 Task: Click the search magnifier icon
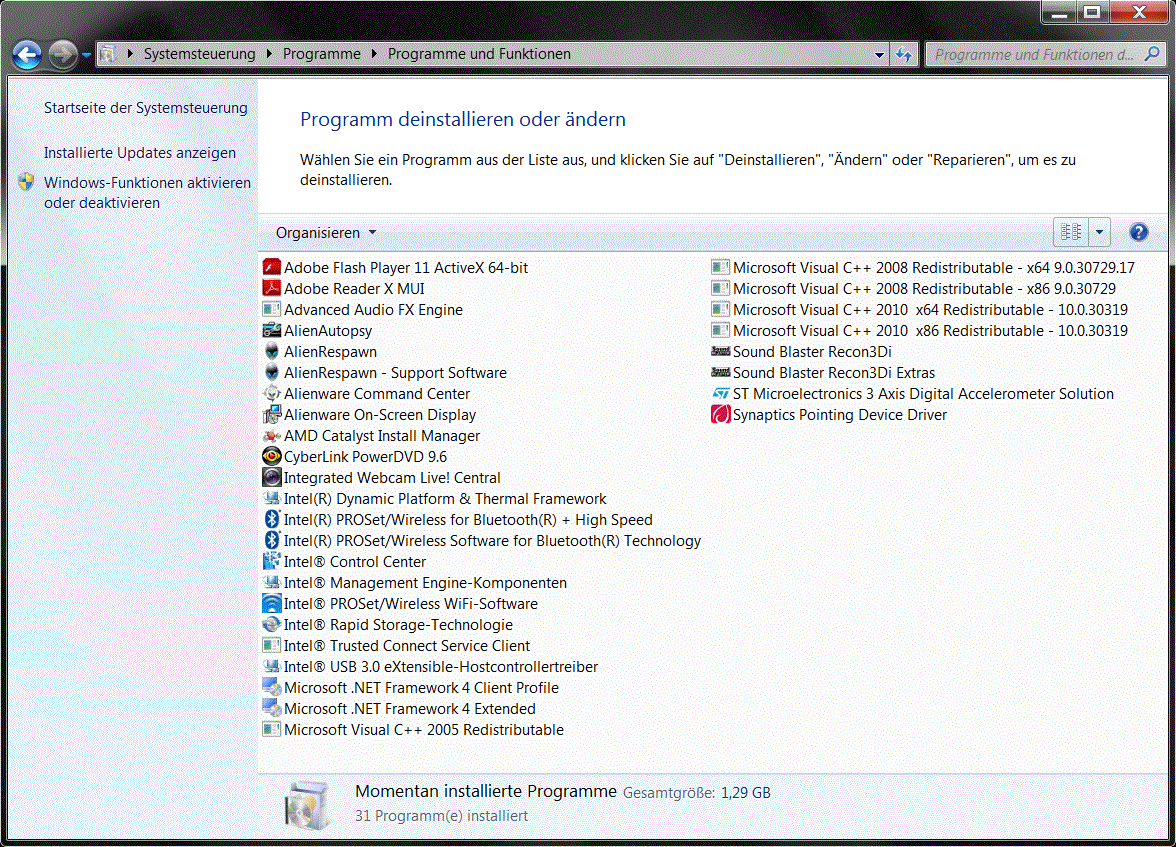point(1152,54)
